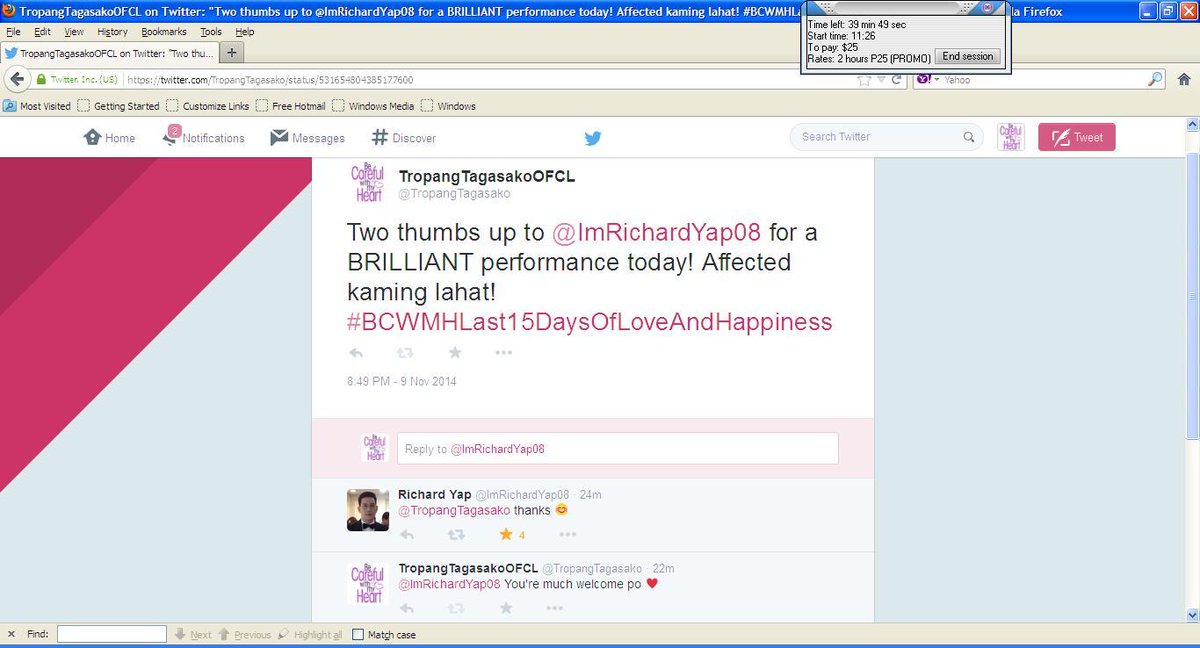
Task: Open the Help menu
Action: pos(245,32)
